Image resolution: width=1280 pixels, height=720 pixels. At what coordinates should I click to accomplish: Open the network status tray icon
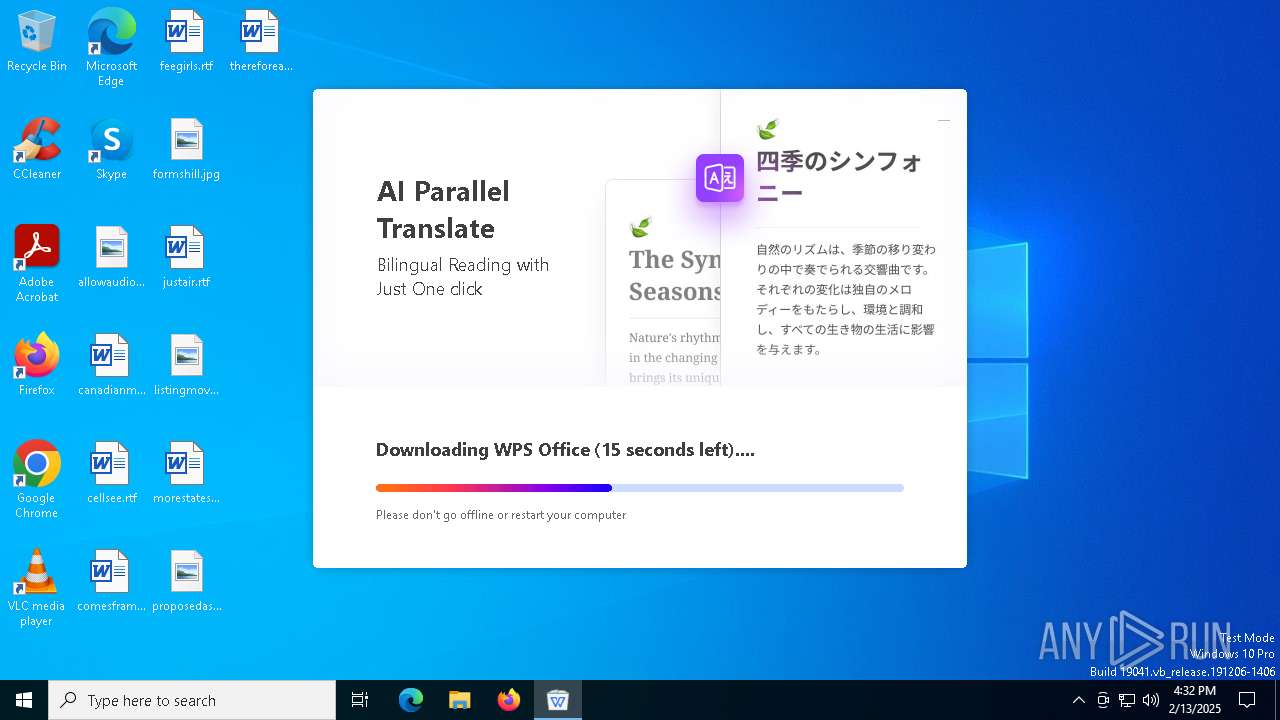click(x=1127, y=700)
